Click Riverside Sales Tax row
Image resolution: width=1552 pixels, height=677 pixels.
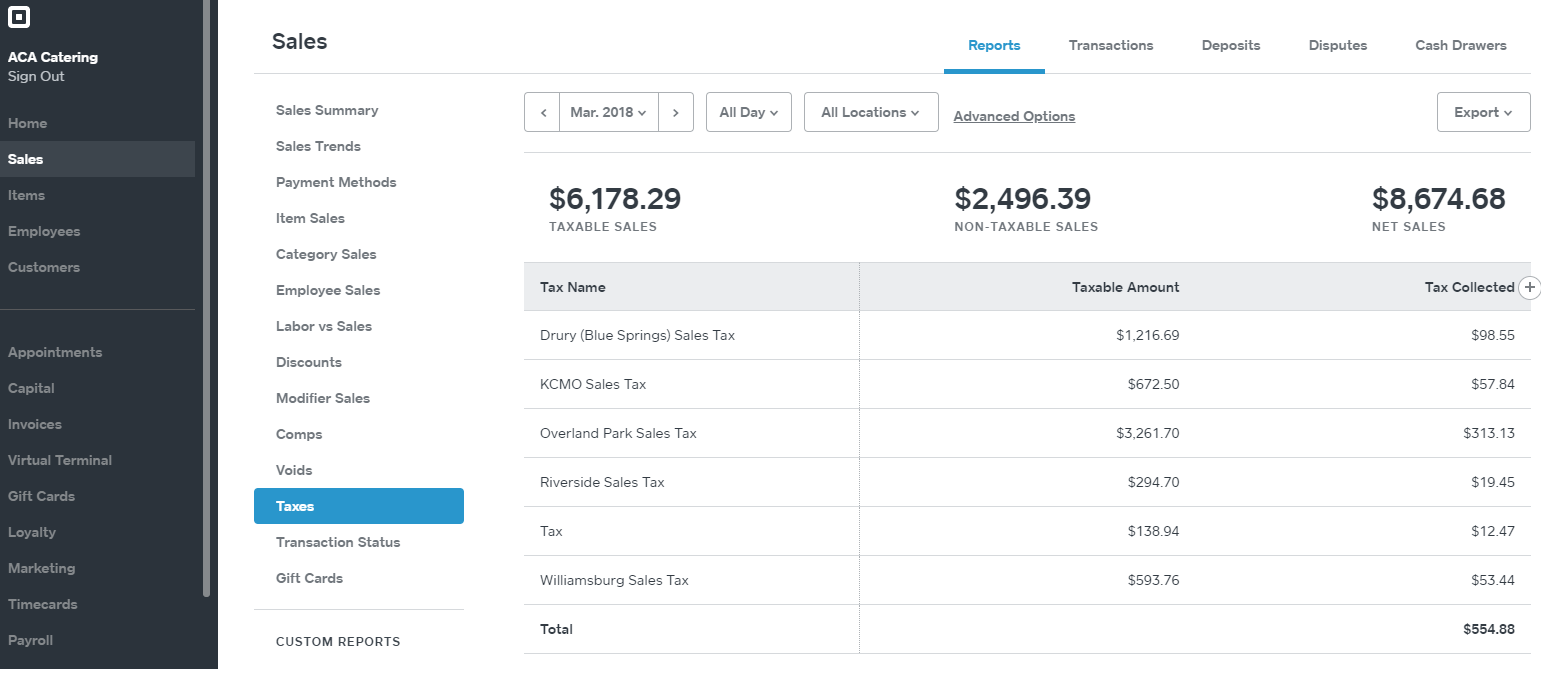pyautogui.click(x=1027, y=482)
